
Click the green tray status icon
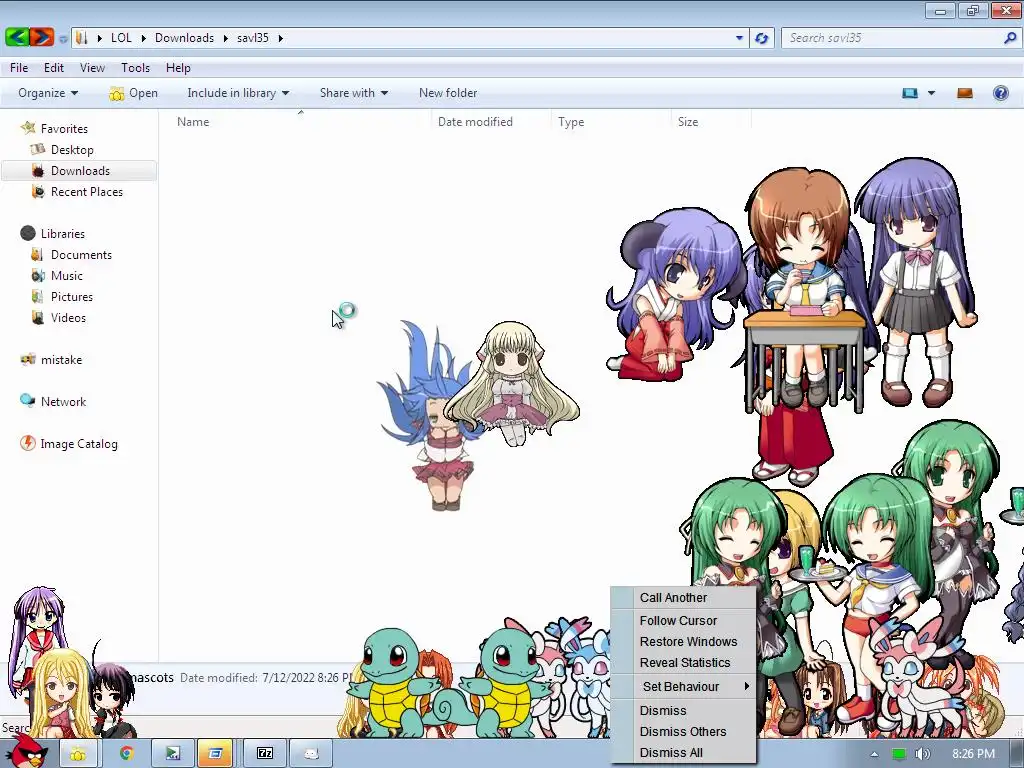click(899, 754)
